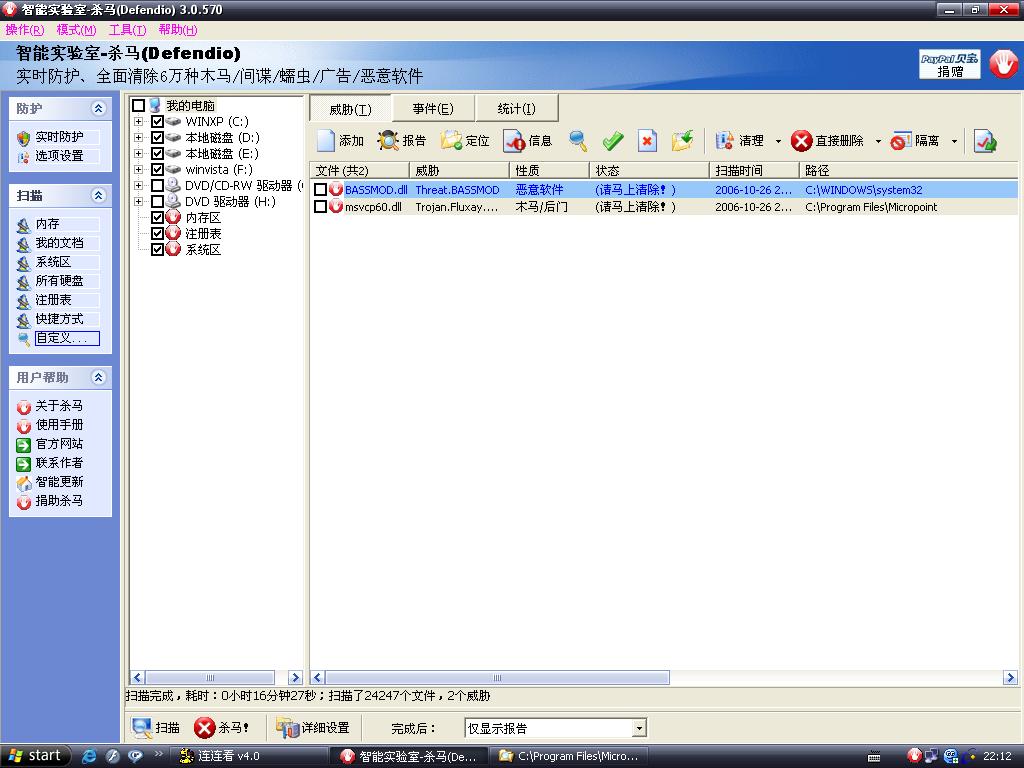
Task: Click 快捷方式 scan entry in sidebar
Action: click(59, 319)
